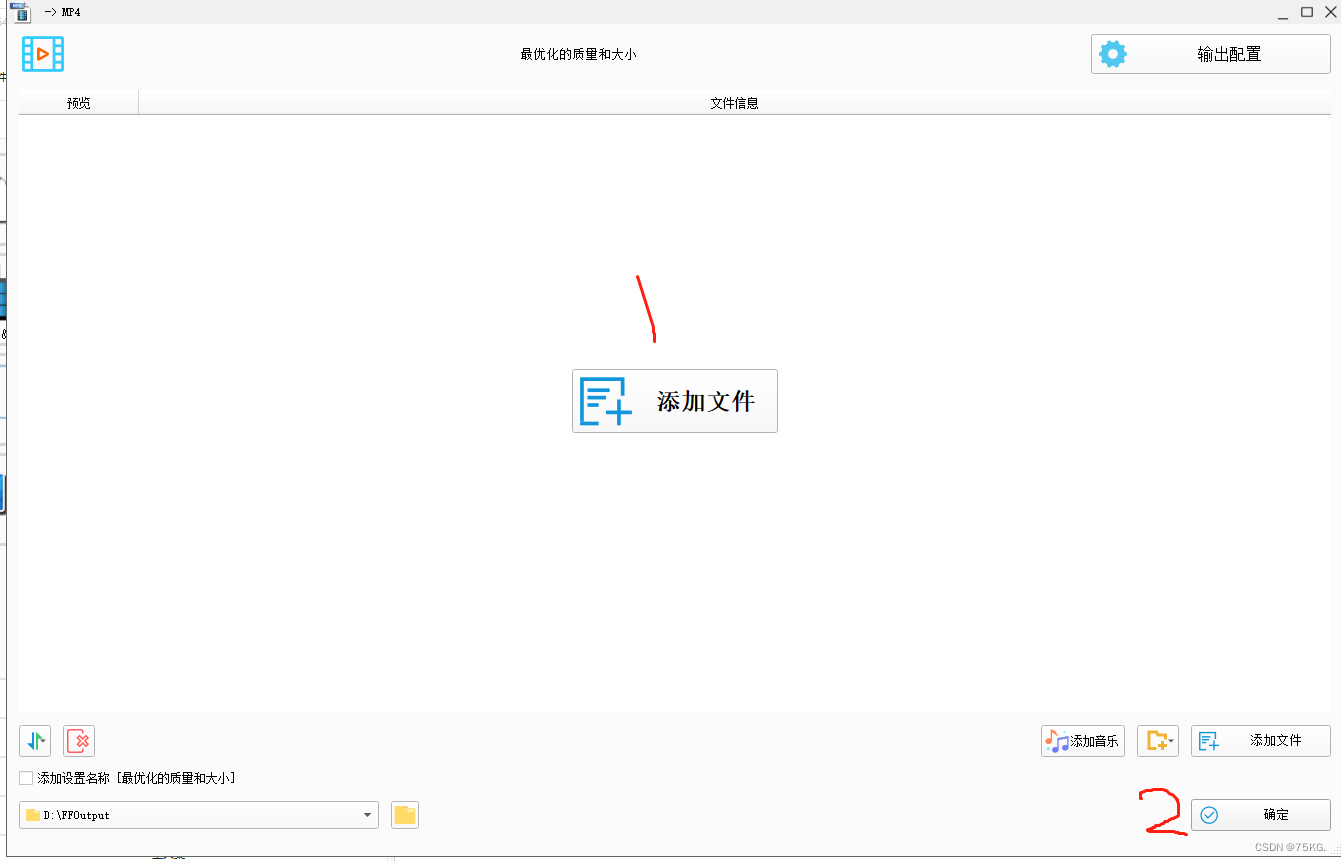This screenshot has height=861, width=1341.
Task: Open 输出配置 output settings
Action: 1211,54
